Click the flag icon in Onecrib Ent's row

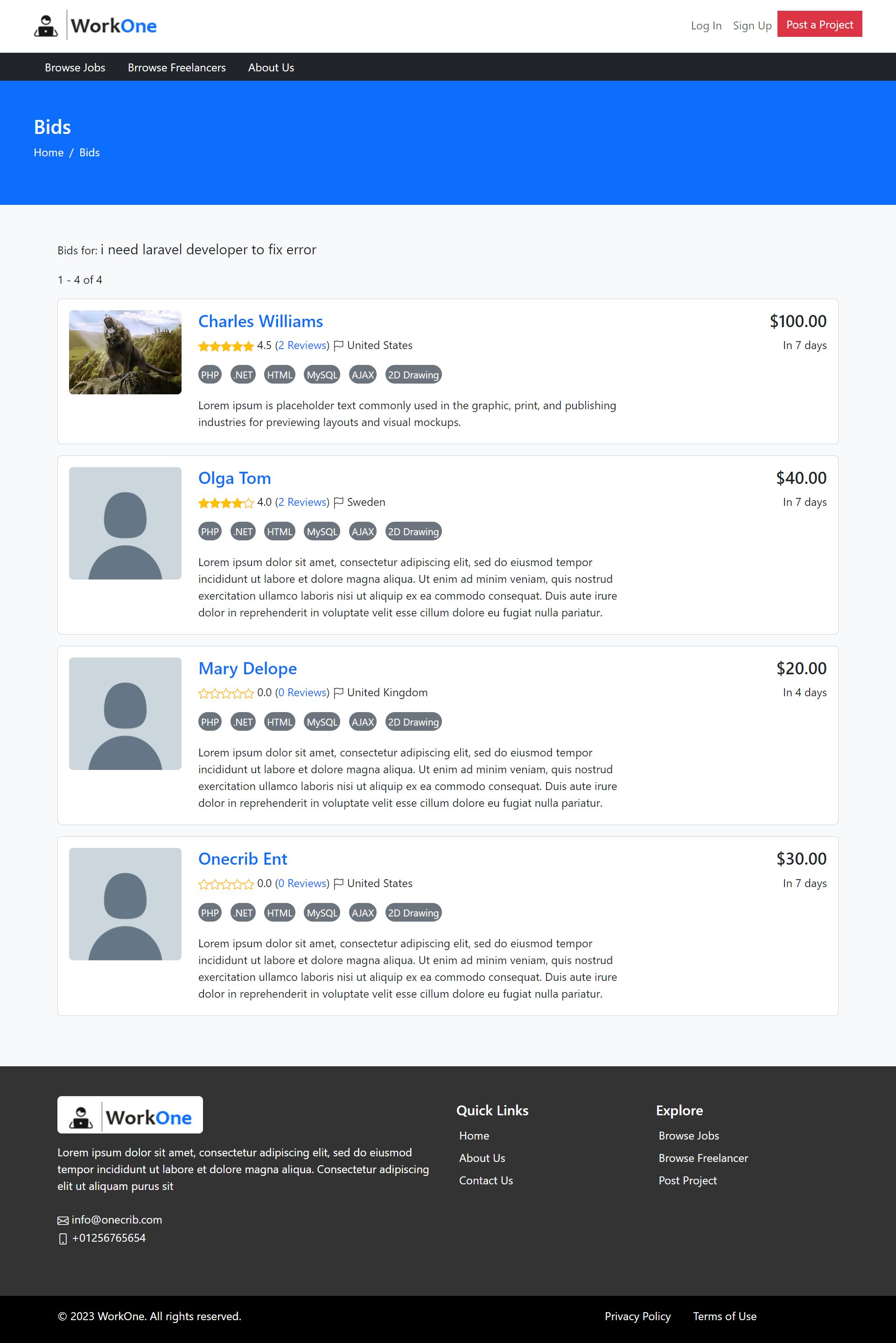click(x=338, y=883)
